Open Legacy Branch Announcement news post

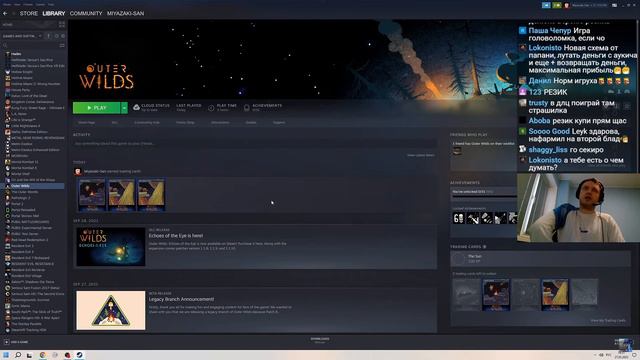click(x=181, y=299)
